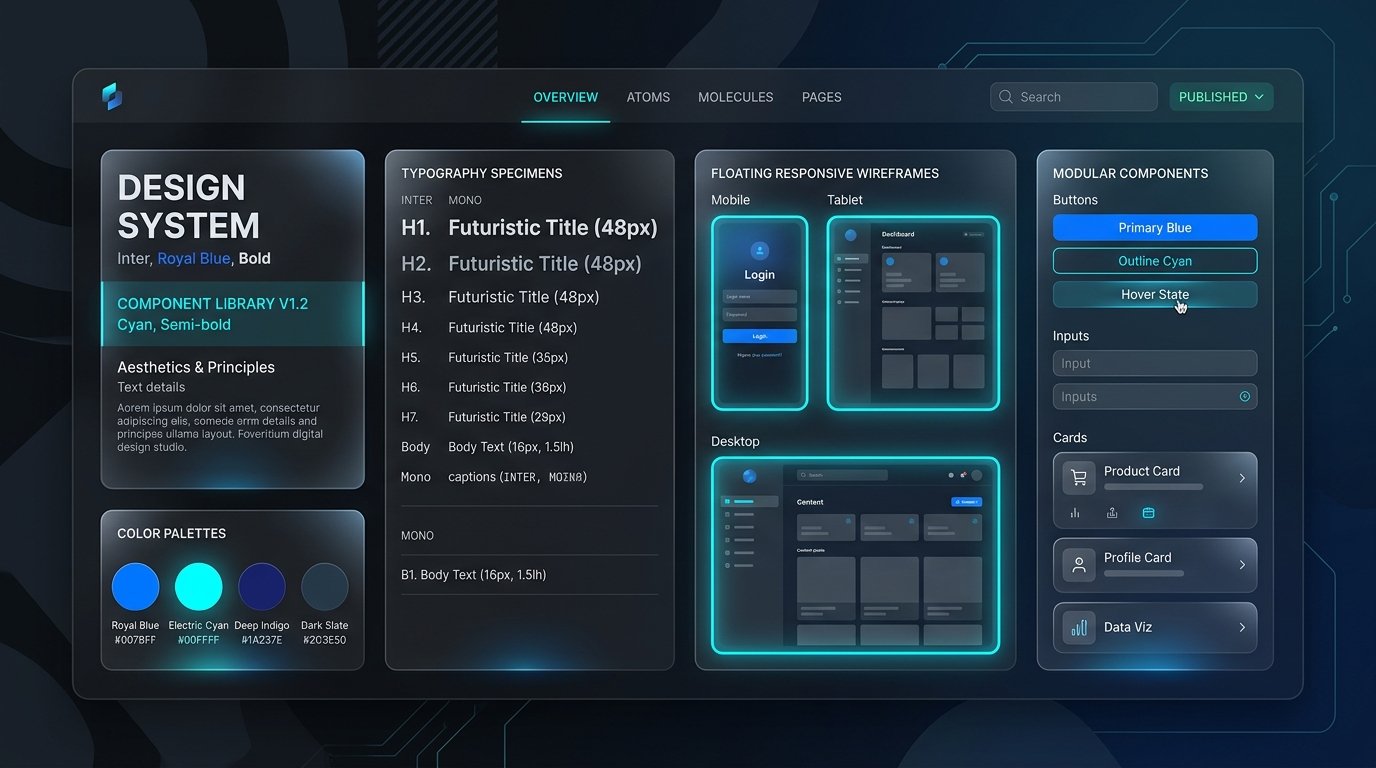Click the first 'Input' text field
1376x768 pixels.
tap(1155, 363)
